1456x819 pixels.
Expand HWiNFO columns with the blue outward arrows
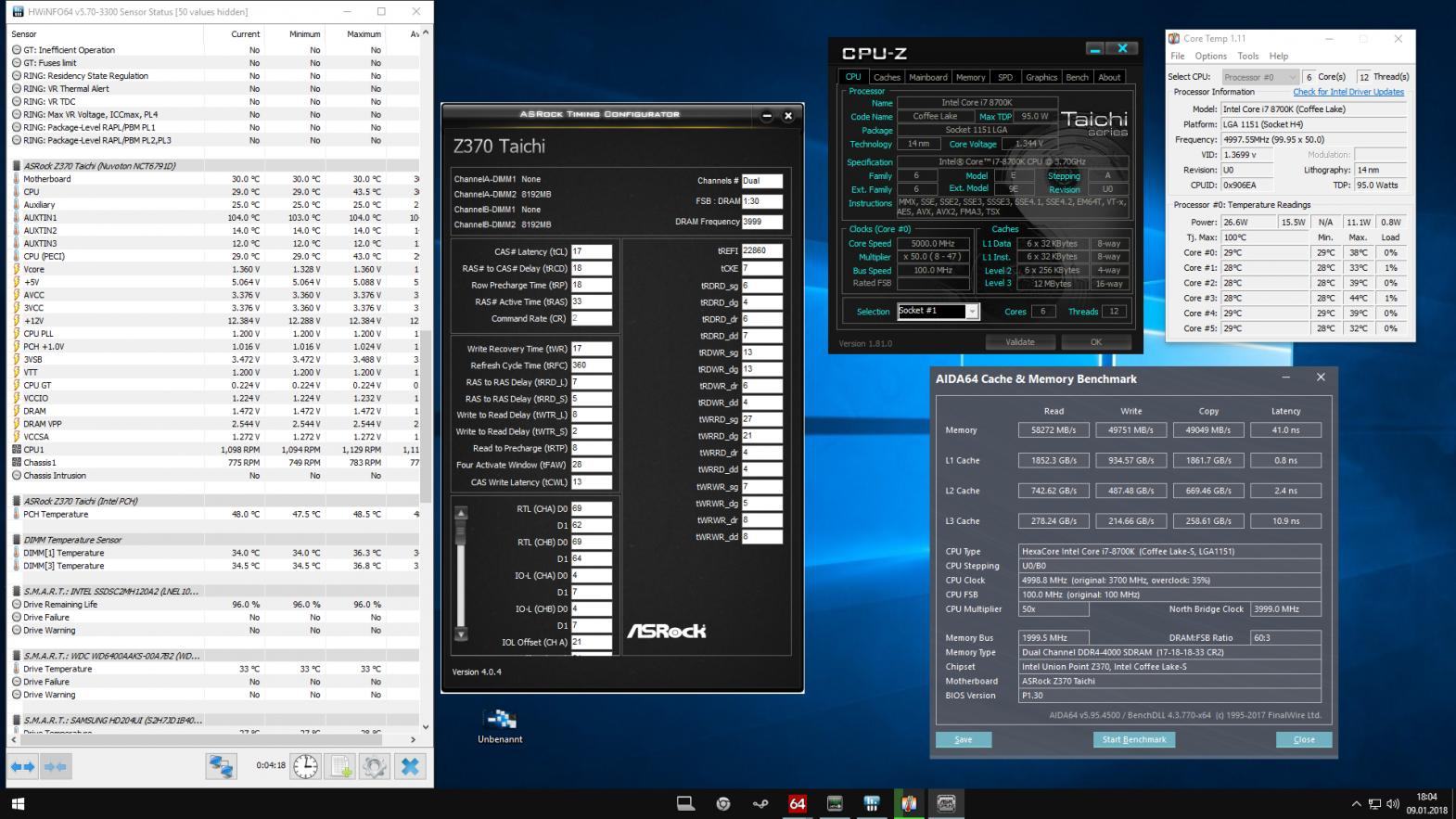tap(22, 766)
